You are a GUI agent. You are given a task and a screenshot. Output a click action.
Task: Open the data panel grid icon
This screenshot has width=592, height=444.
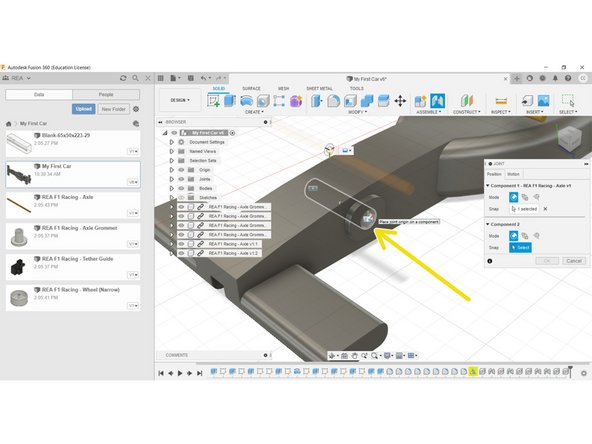(x=161, y=78)
